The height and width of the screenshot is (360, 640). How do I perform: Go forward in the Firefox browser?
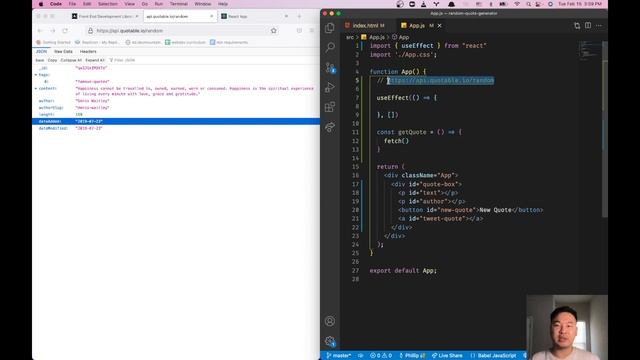point(53,31)
